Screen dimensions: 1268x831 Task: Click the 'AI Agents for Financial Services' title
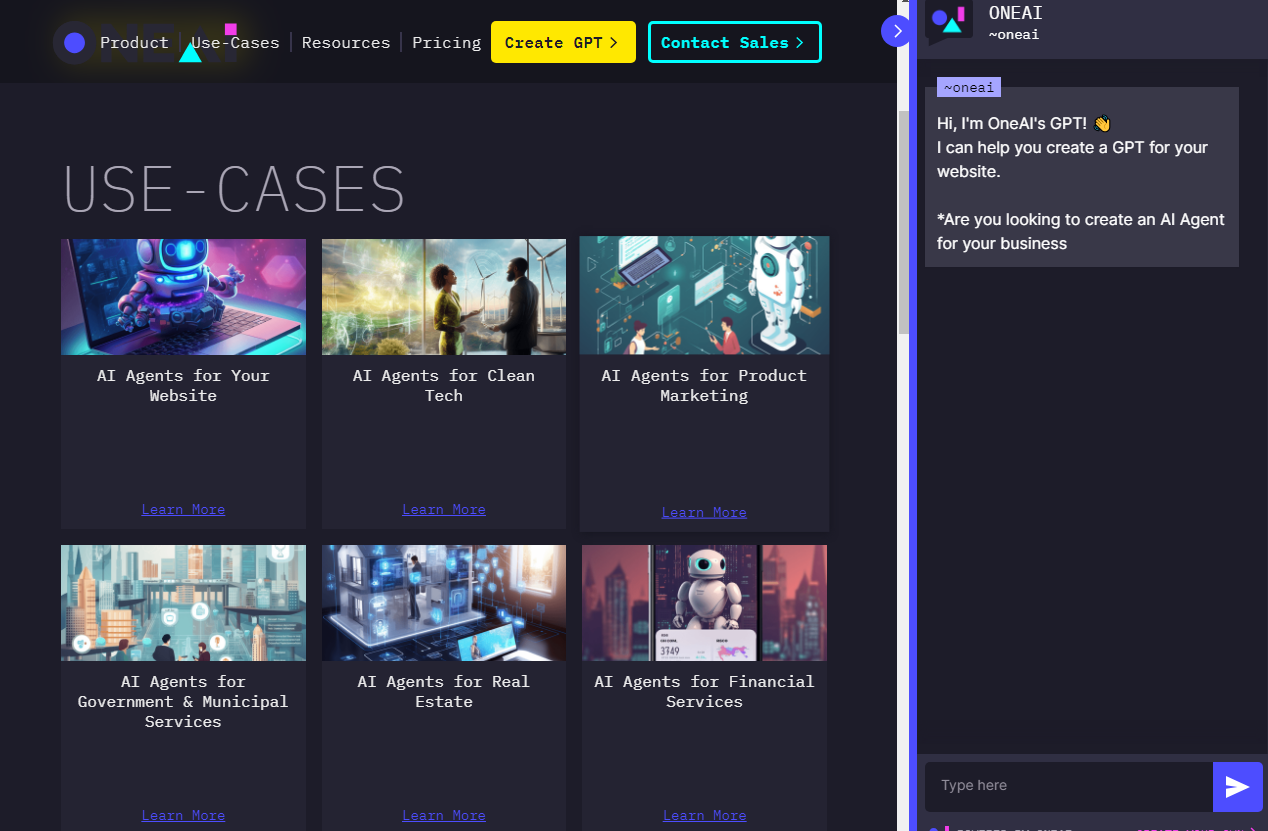click(x=704, y=692)
